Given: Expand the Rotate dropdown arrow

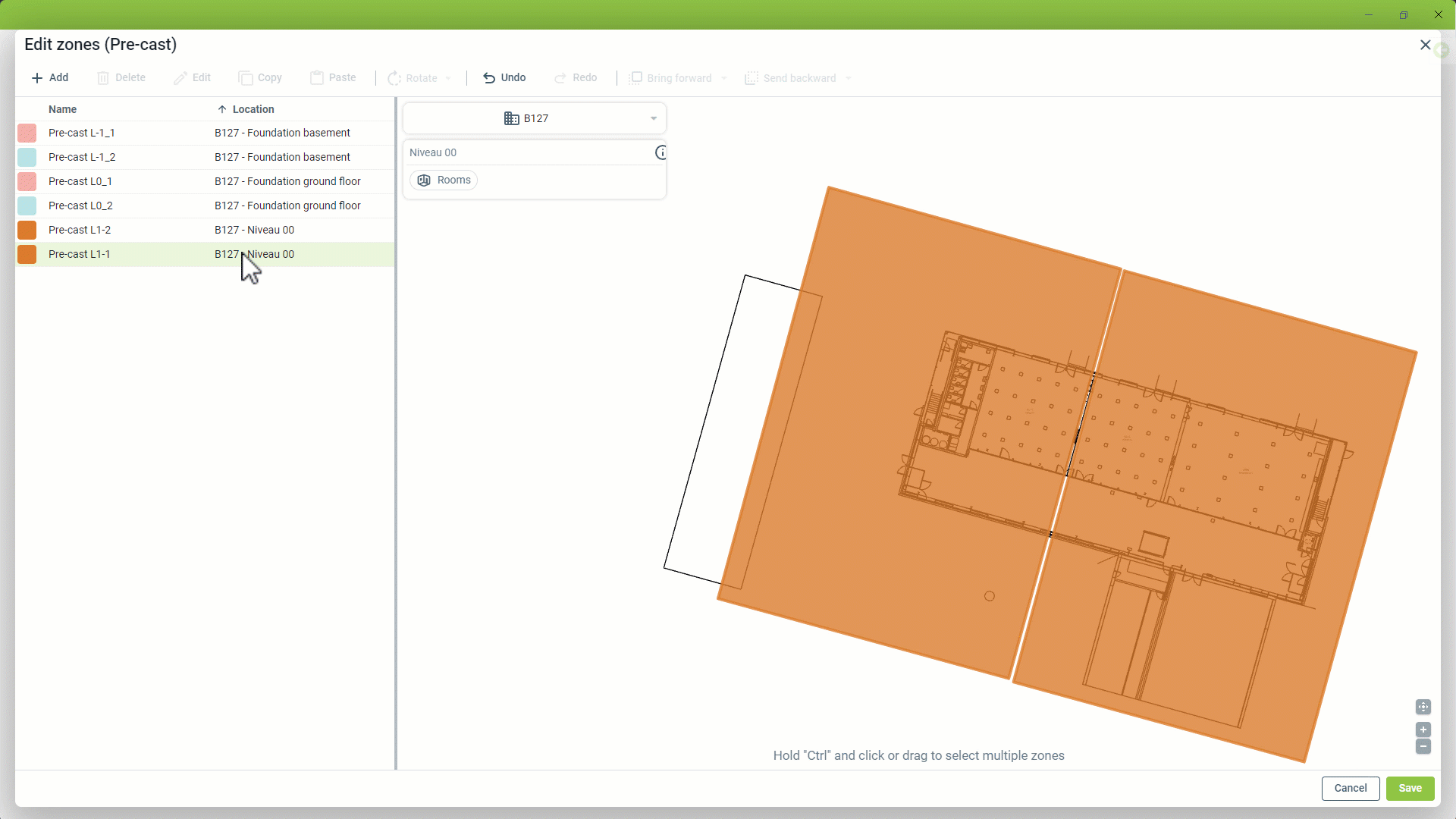Looking at the screenshot, I should click(448, 78).
